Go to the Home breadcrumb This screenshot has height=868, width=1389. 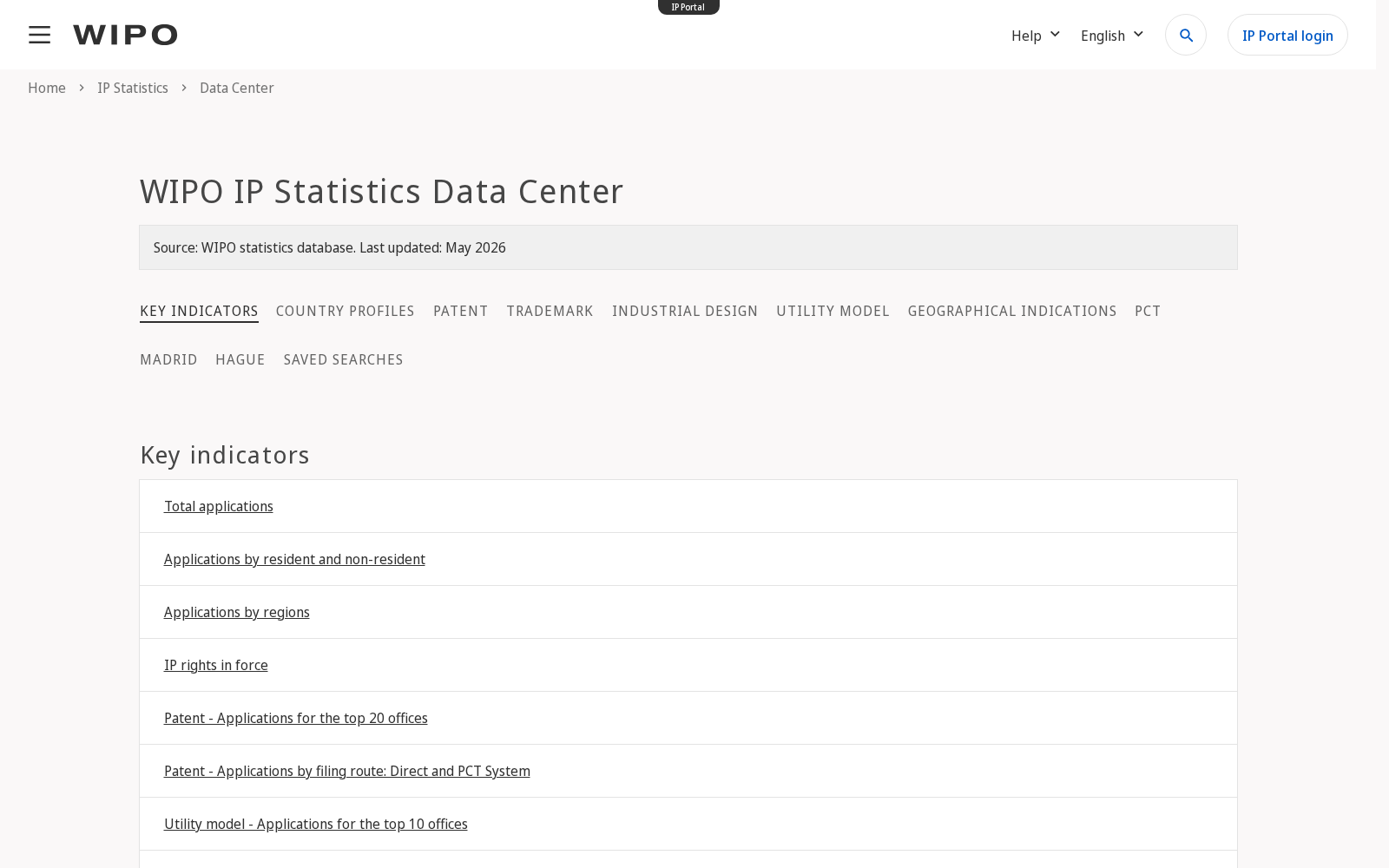(x=47, y=88)
